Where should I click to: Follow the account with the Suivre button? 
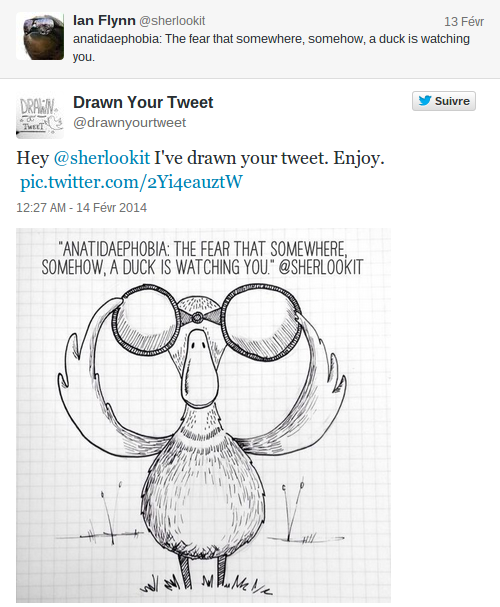[x=443, y=101]
